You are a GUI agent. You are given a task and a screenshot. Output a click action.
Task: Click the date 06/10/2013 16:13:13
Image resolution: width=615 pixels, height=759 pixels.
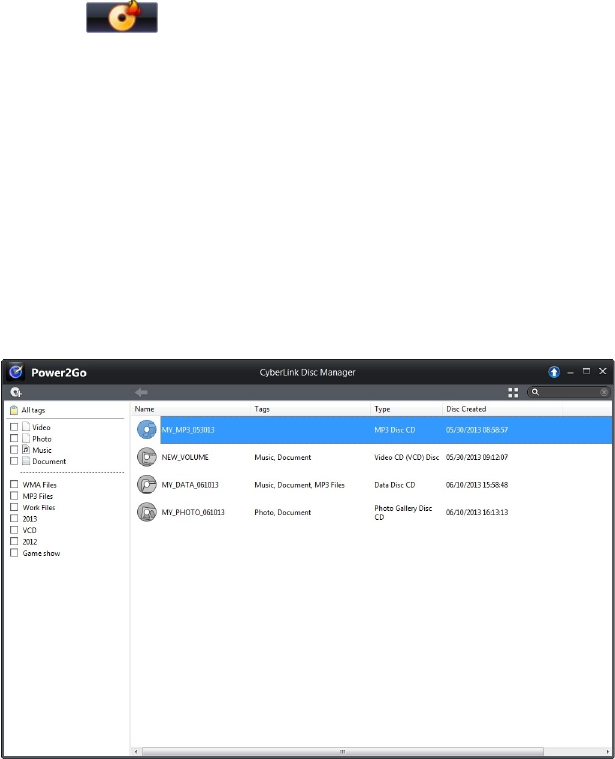(477, 512)
